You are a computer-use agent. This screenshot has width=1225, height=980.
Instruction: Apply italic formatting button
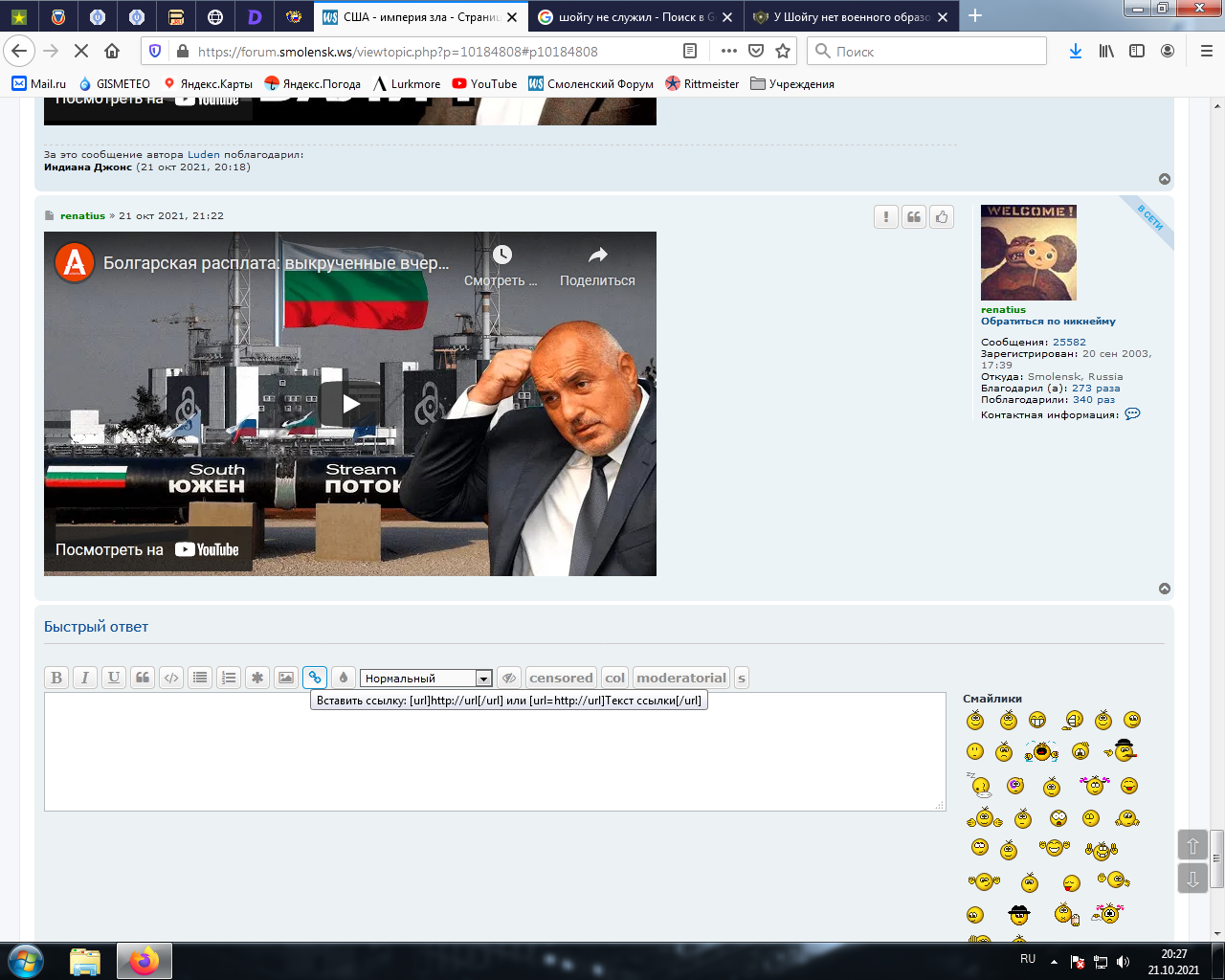coord(85,678)
